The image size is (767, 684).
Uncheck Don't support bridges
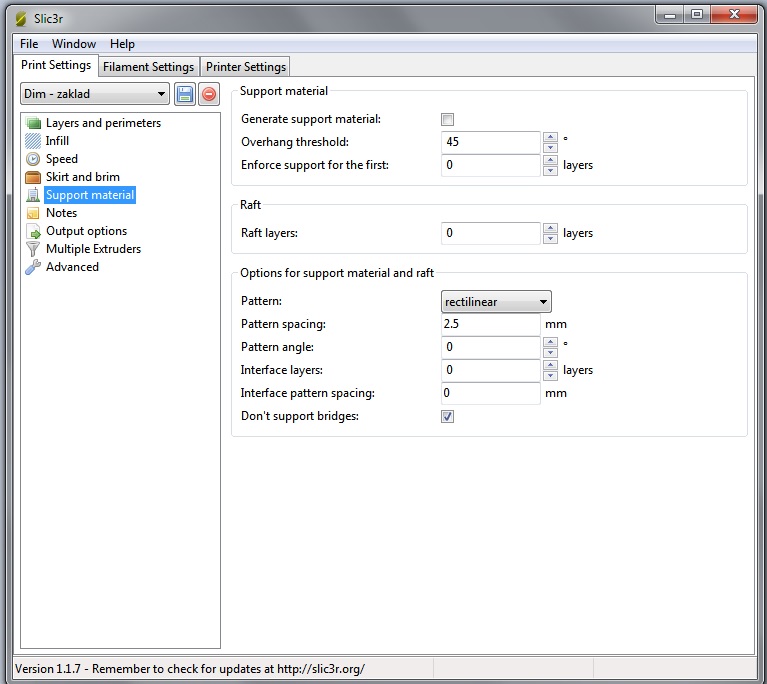[x=447, y=416]
